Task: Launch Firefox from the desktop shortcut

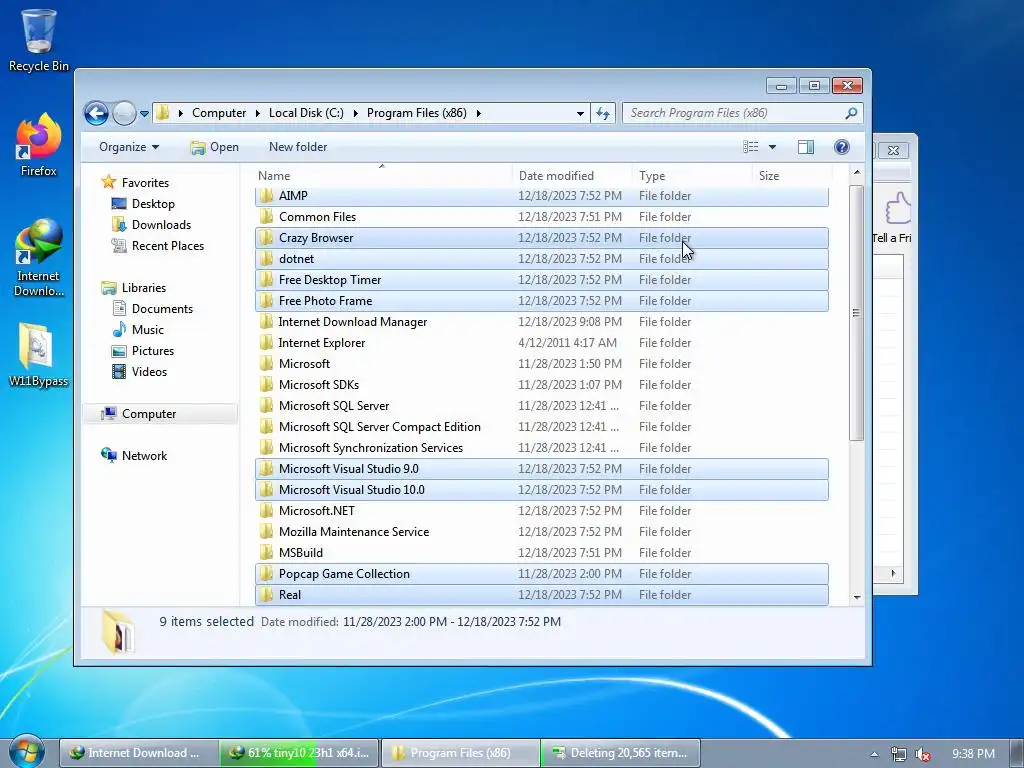Action: point(39,145)
